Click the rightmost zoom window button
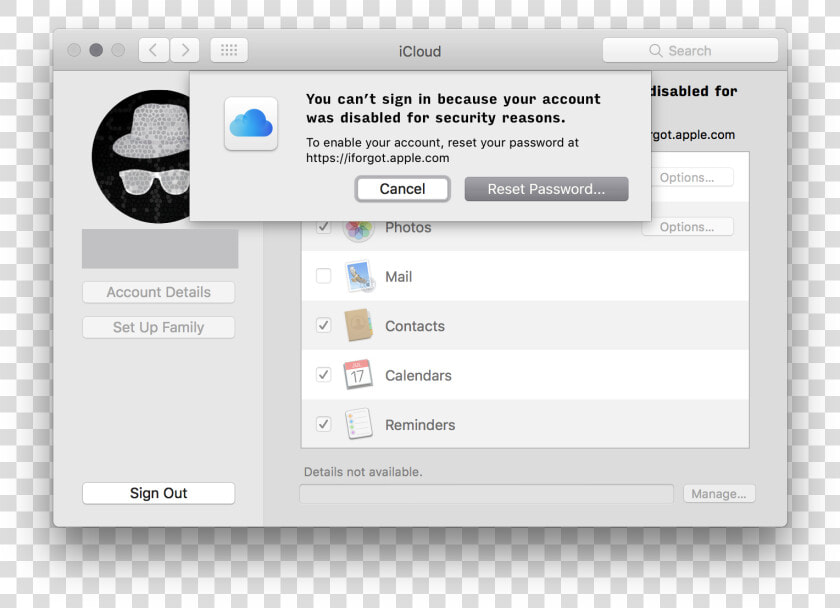840x608 pixels. pyautogui.click(x=118, y=50)
